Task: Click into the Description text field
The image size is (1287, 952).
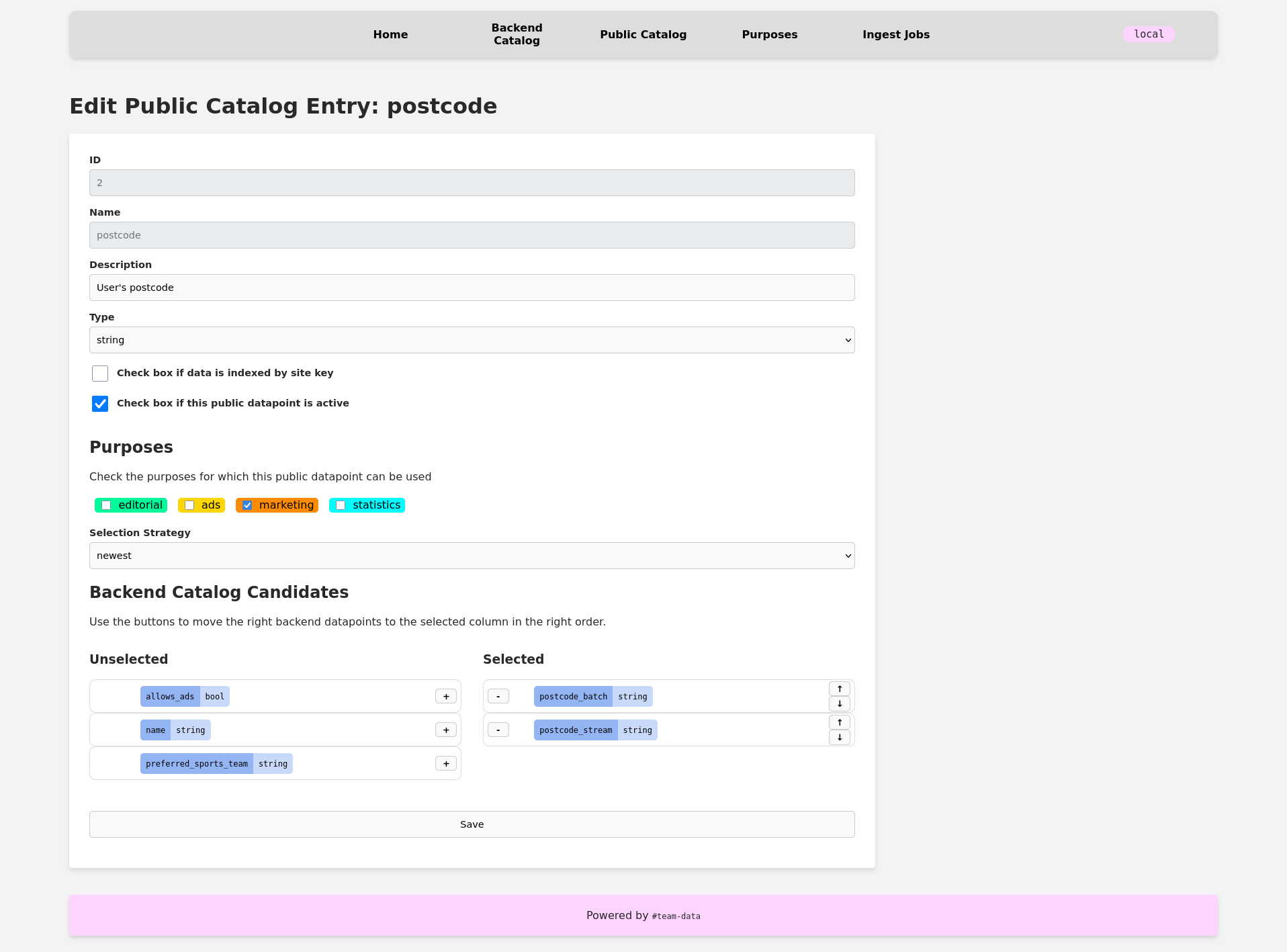Action: (472, 288)
